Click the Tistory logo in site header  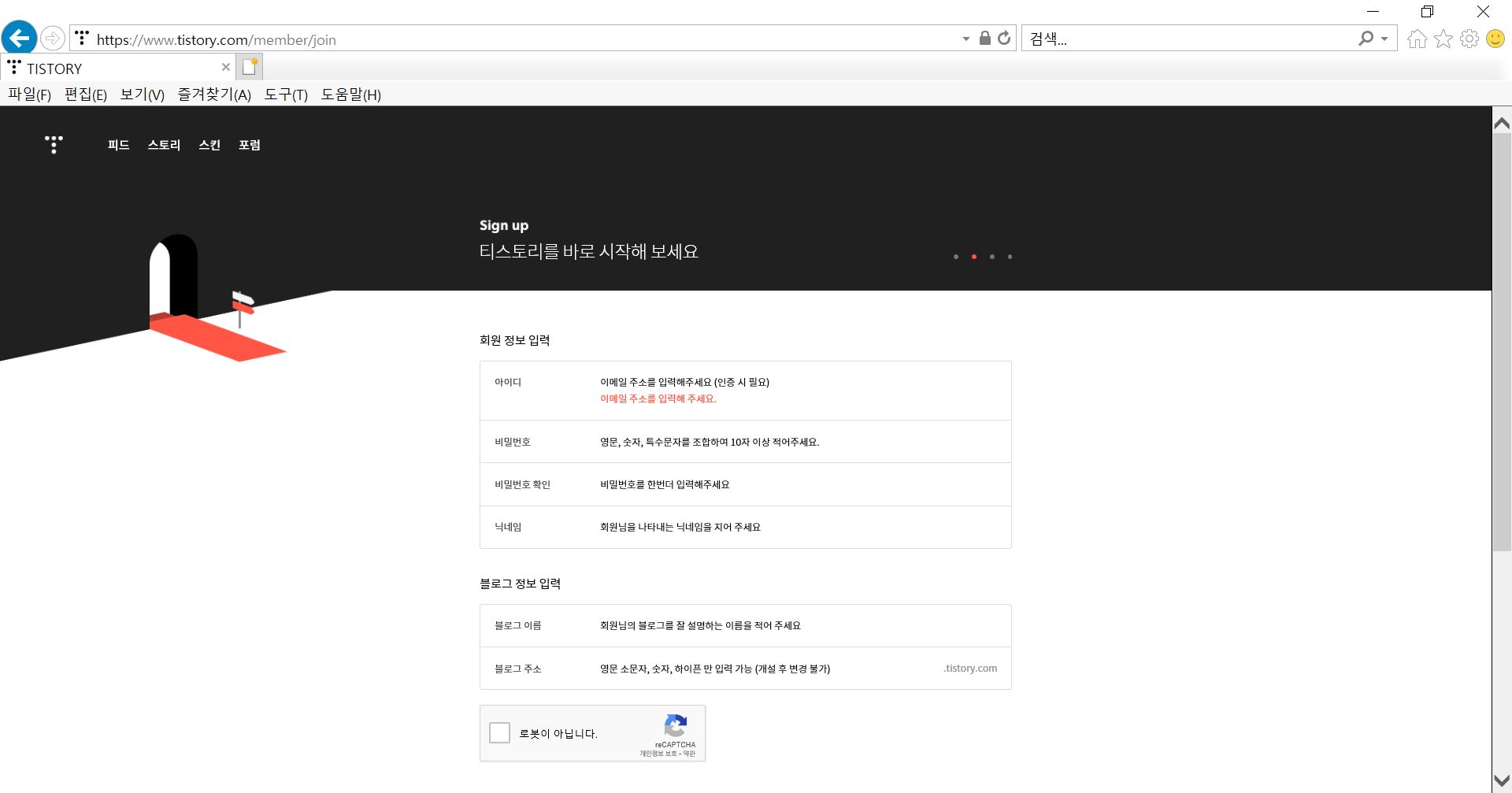54,145
